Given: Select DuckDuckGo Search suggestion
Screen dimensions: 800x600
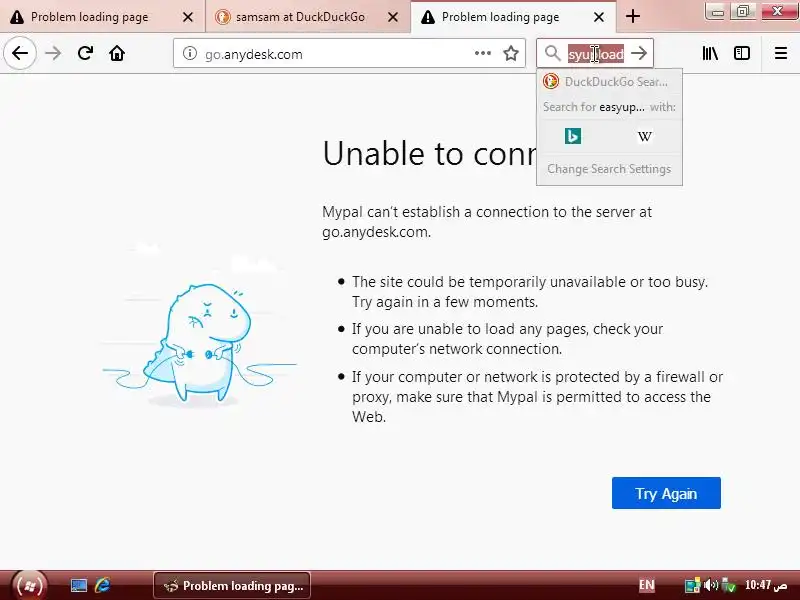Looking at the screenshot, I should [609, 82].
